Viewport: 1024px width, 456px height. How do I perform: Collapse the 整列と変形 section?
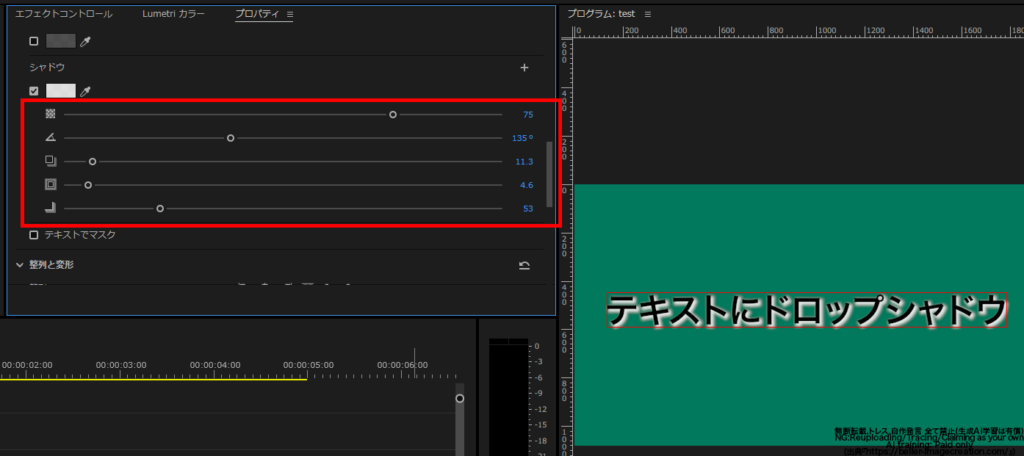tap(20, 265)
